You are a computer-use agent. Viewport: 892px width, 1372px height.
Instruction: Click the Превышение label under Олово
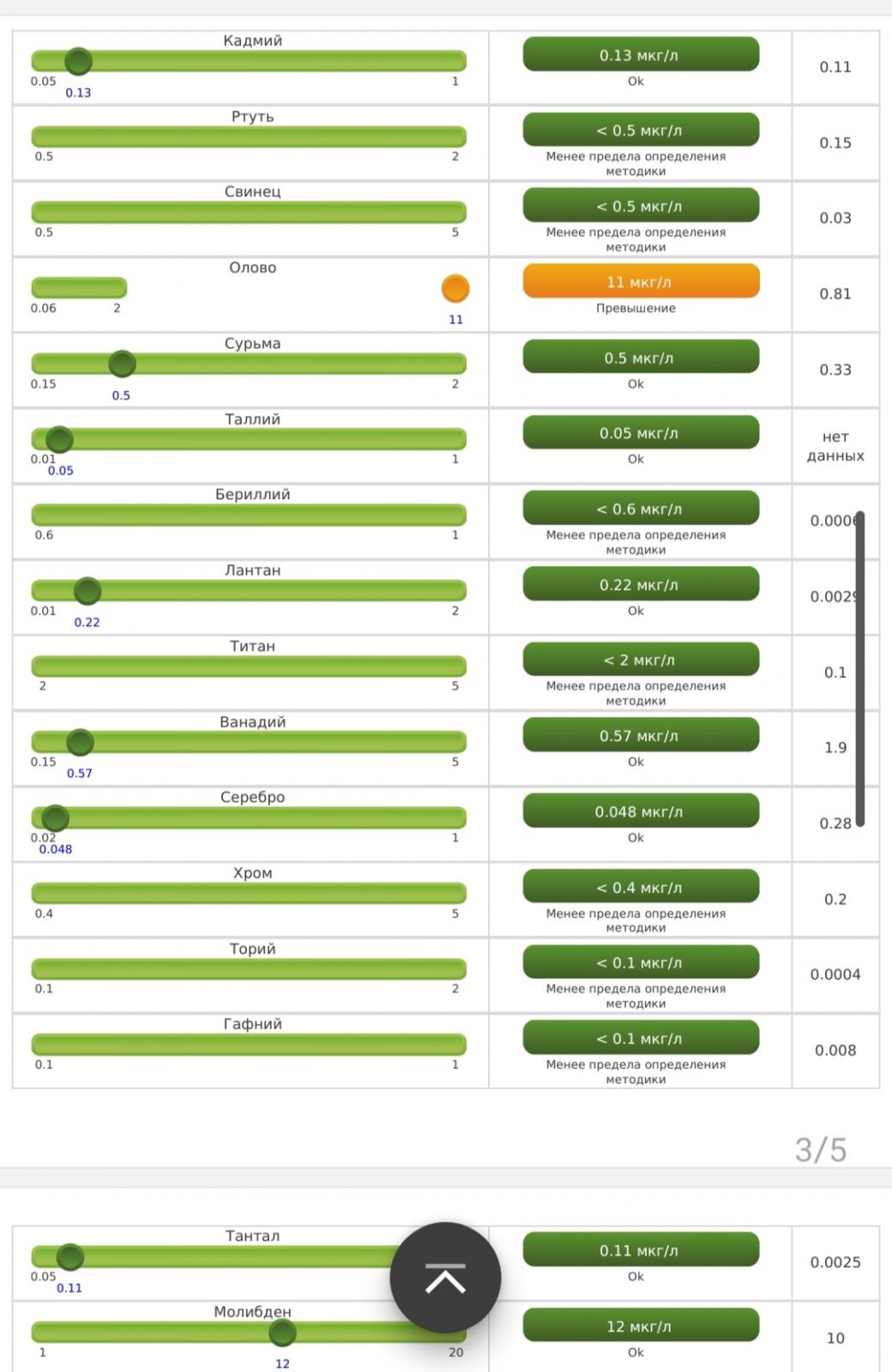pos(636,308)
